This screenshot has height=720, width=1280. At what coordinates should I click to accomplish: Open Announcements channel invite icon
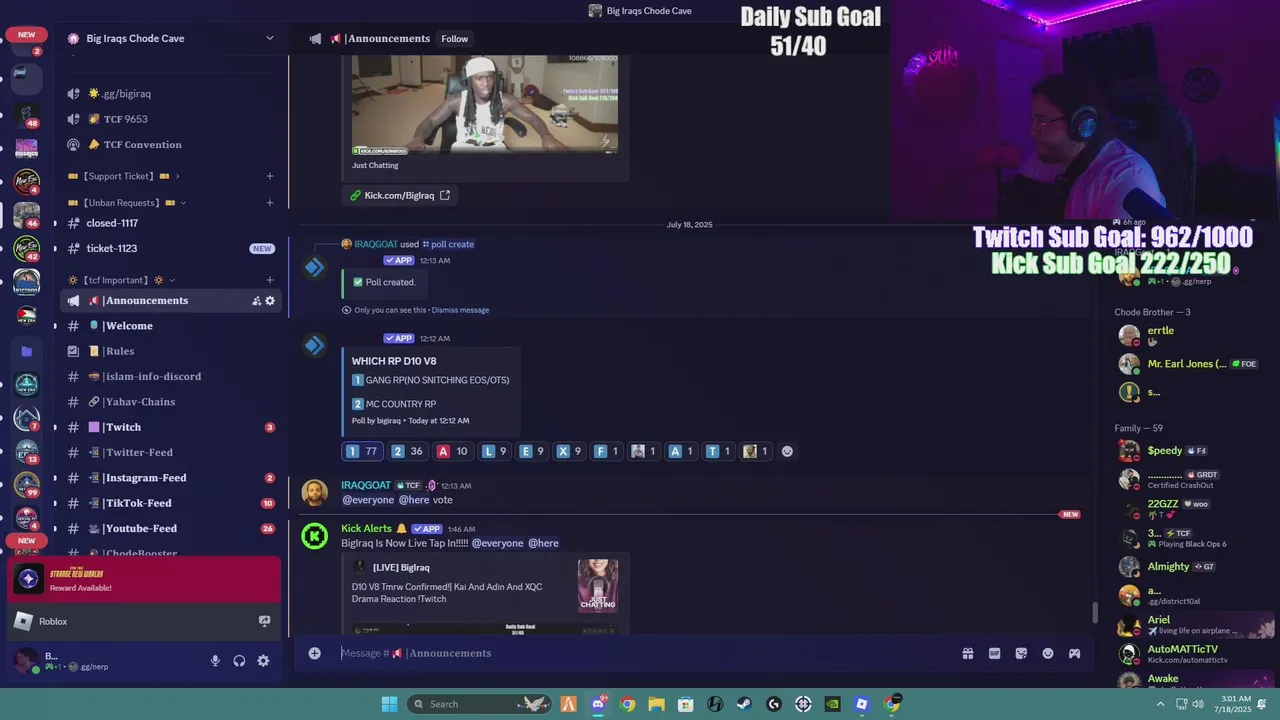click(256, 301)
